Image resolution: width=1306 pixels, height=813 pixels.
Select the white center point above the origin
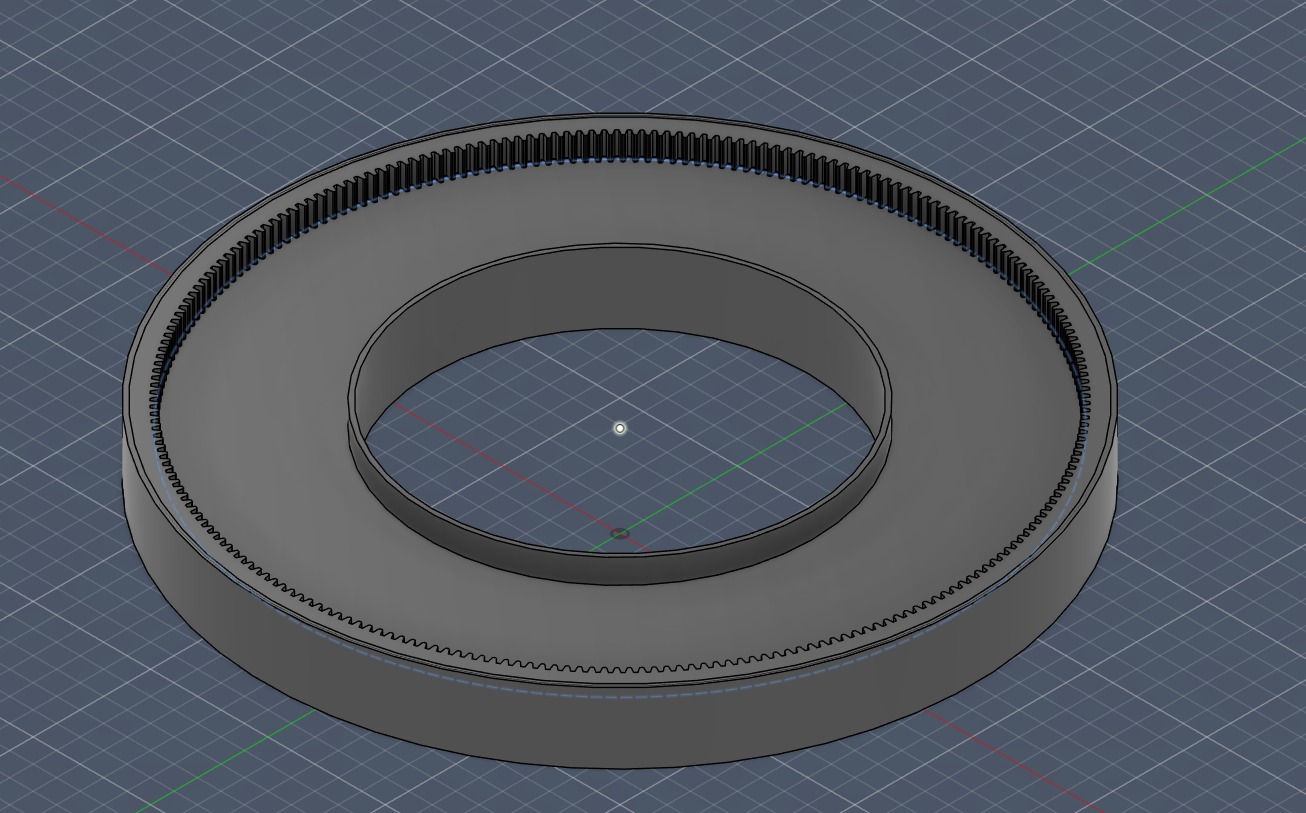(x=620, y=428)
